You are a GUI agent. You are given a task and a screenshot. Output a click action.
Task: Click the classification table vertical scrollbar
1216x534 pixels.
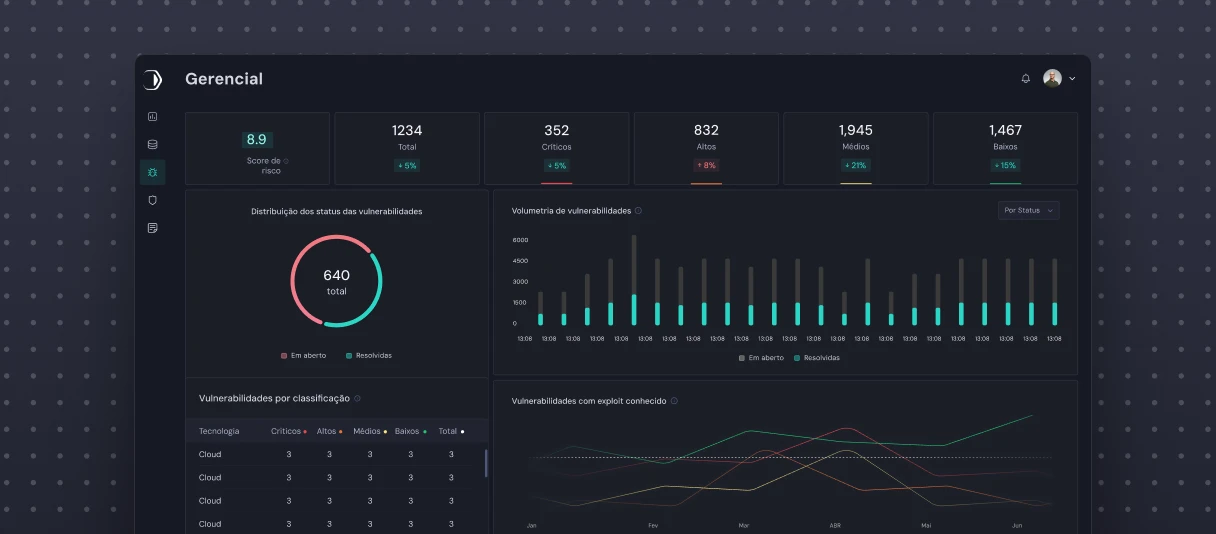pyautogui.click(x=486, y=463)
